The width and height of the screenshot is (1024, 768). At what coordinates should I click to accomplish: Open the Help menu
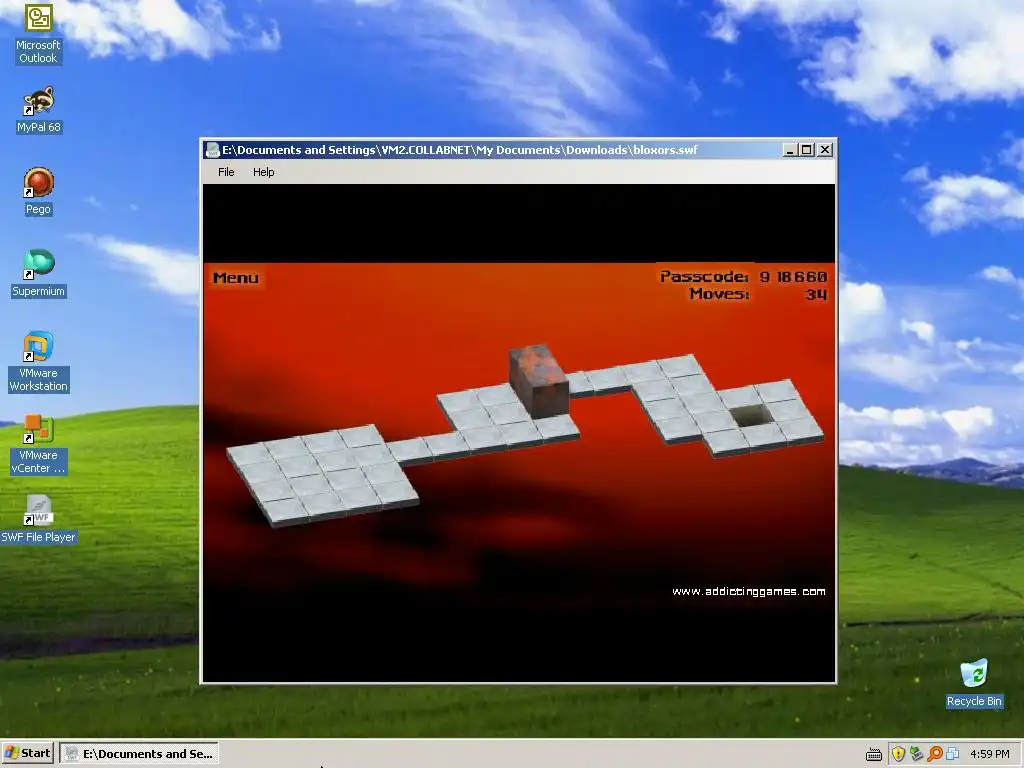(x=264, y=172)
